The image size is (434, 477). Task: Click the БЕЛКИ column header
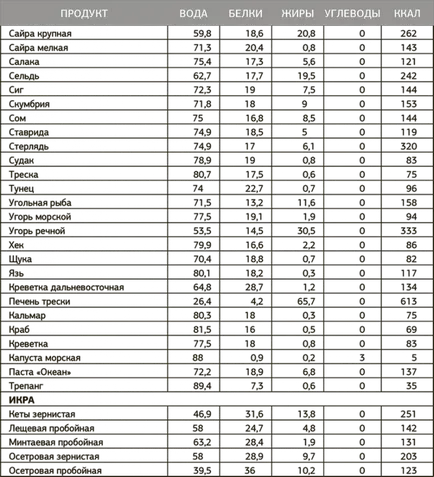click(245, 14)
